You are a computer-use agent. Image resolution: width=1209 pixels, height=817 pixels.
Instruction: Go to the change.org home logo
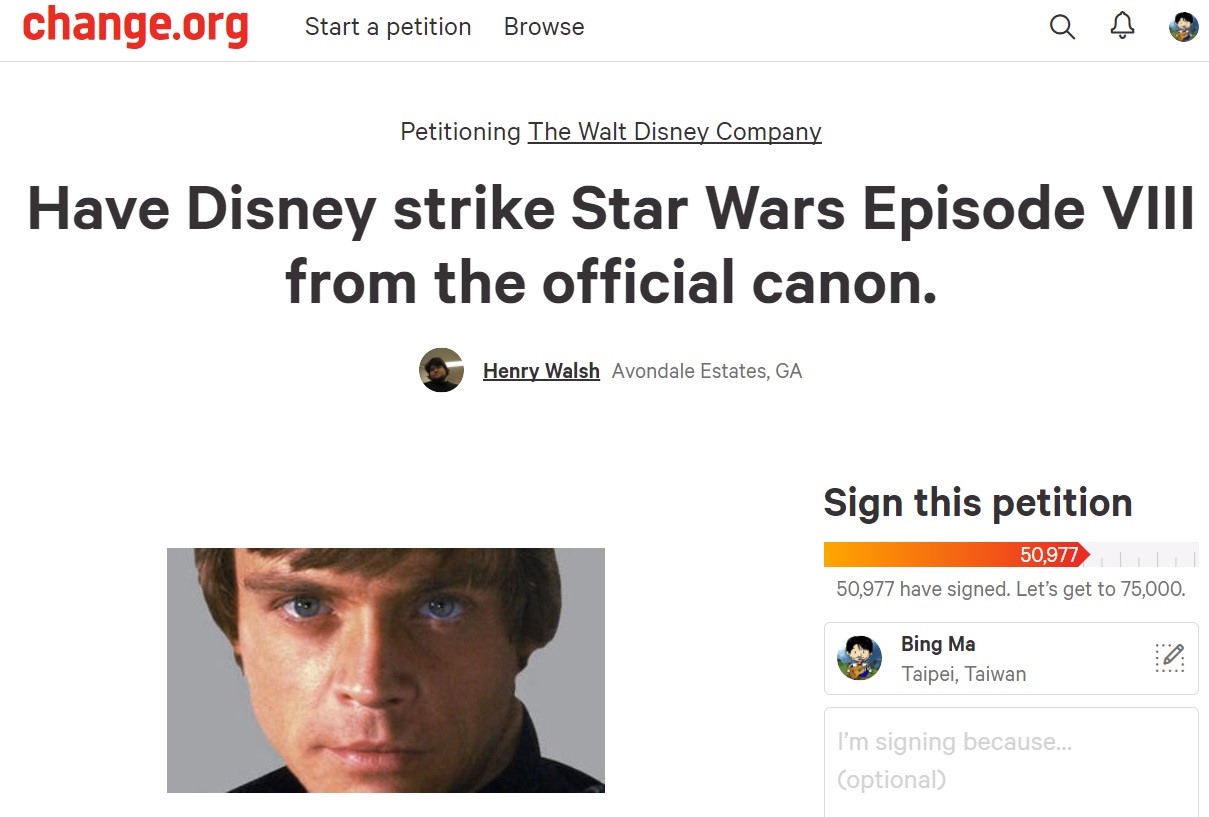[x=135, y=27]
